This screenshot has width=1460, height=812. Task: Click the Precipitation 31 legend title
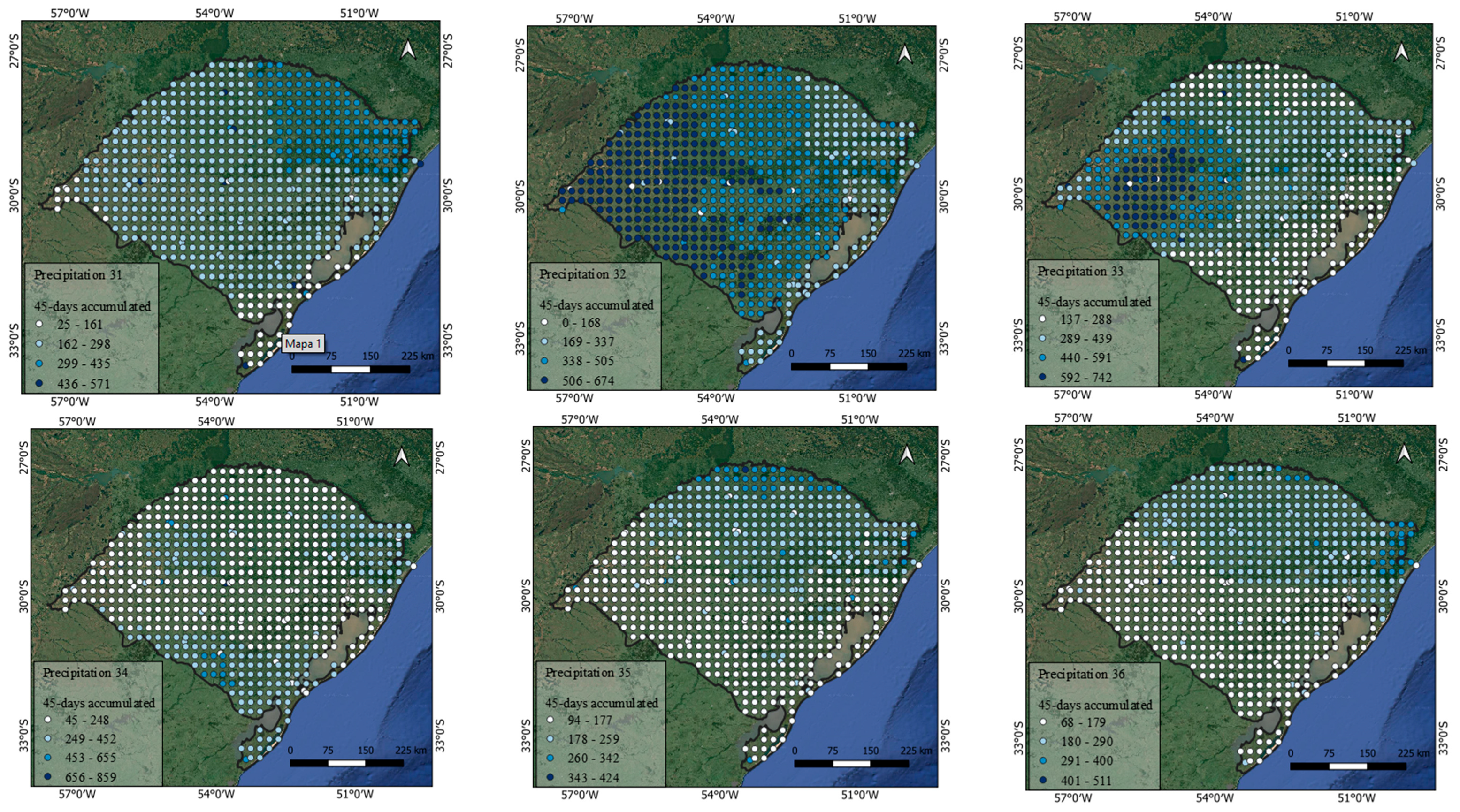click(x=77, y=275)
